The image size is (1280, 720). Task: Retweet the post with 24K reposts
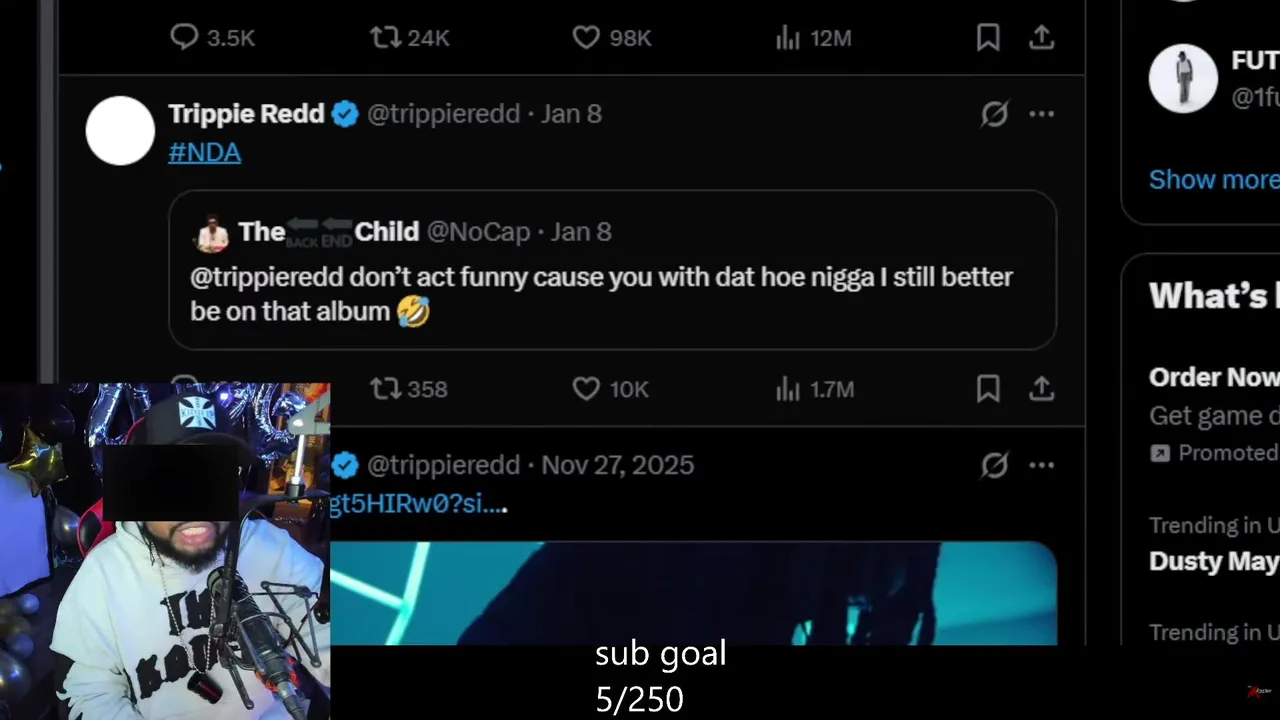tap(410, 38)
